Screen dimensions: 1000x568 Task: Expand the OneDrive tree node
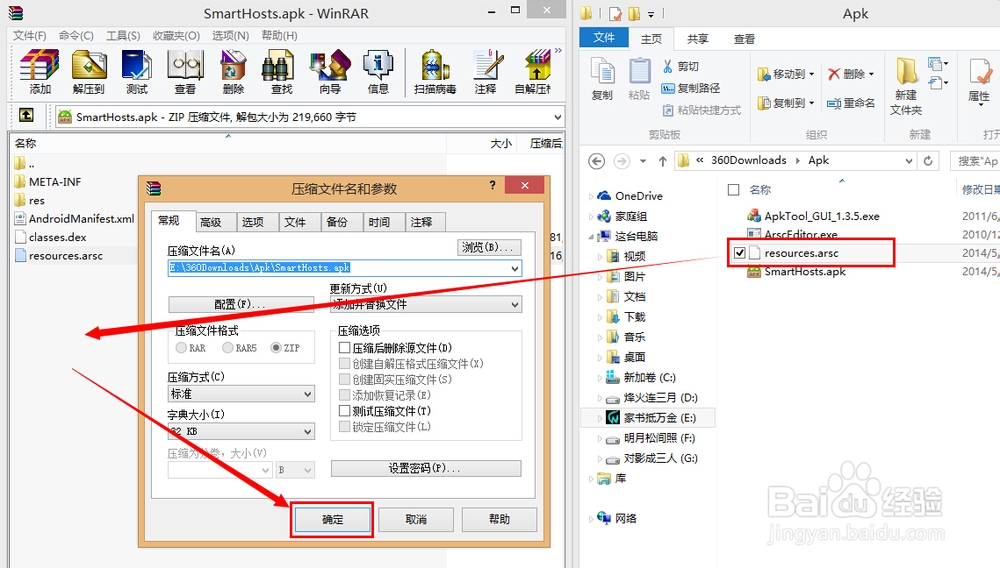click(591, 196)
